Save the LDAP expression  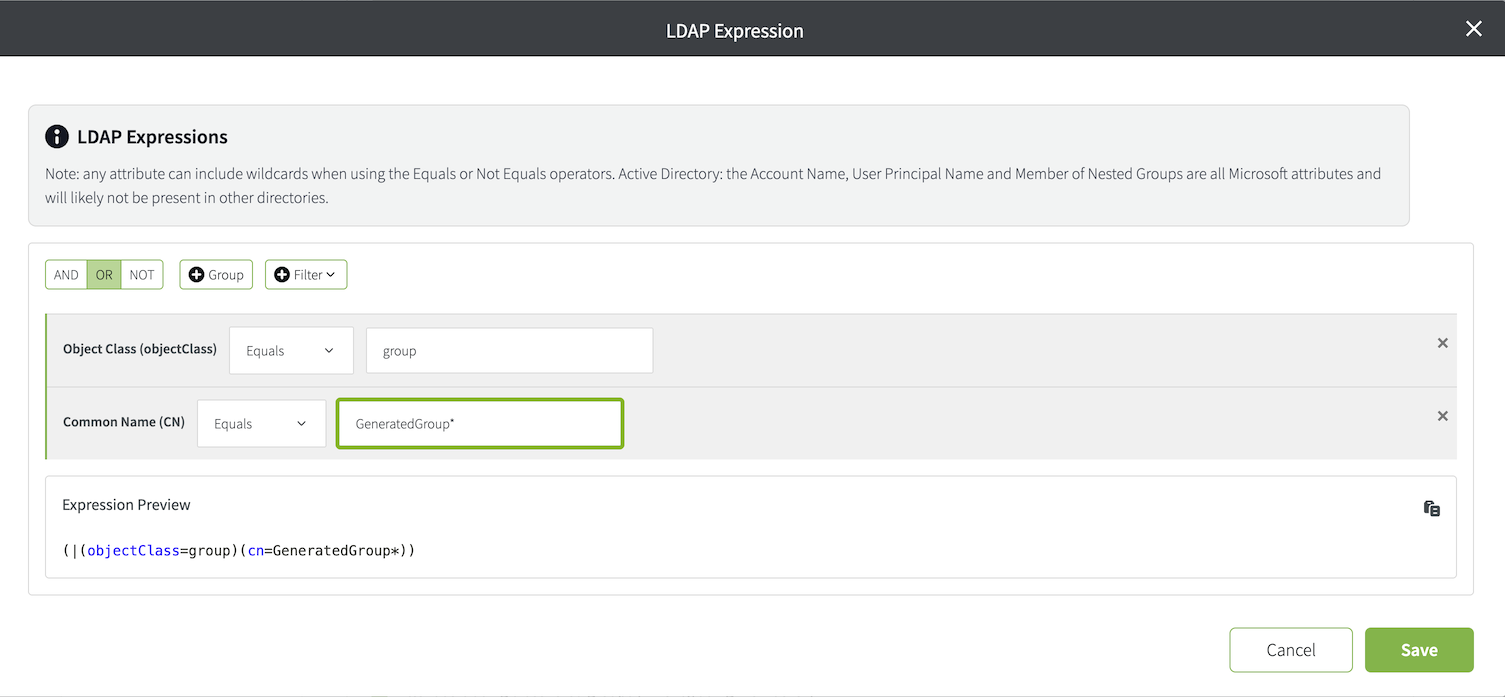point(1418,650)
